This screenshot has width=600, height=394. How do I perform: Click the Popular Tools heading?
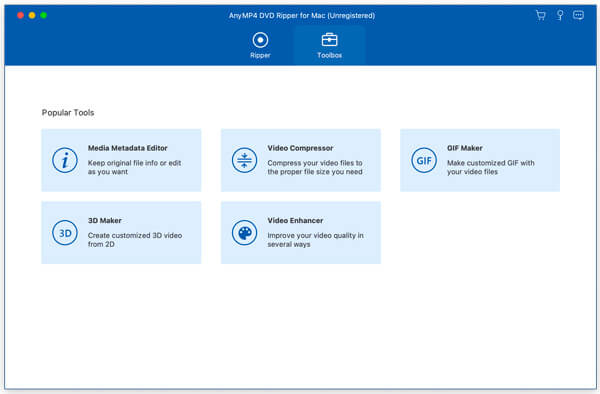point(68,112)
